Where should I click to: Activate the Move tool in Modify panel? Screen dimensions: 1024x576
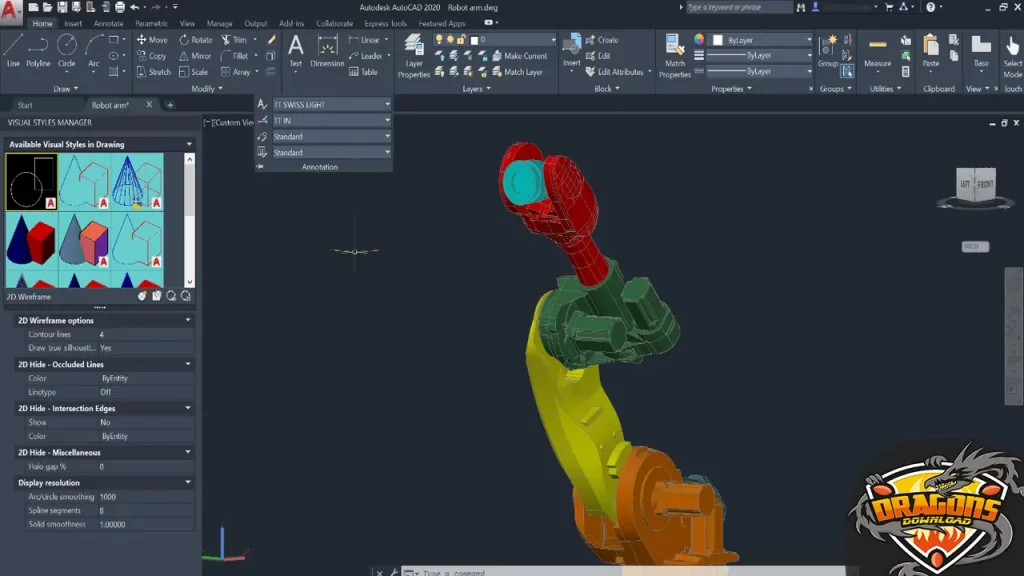152,42
